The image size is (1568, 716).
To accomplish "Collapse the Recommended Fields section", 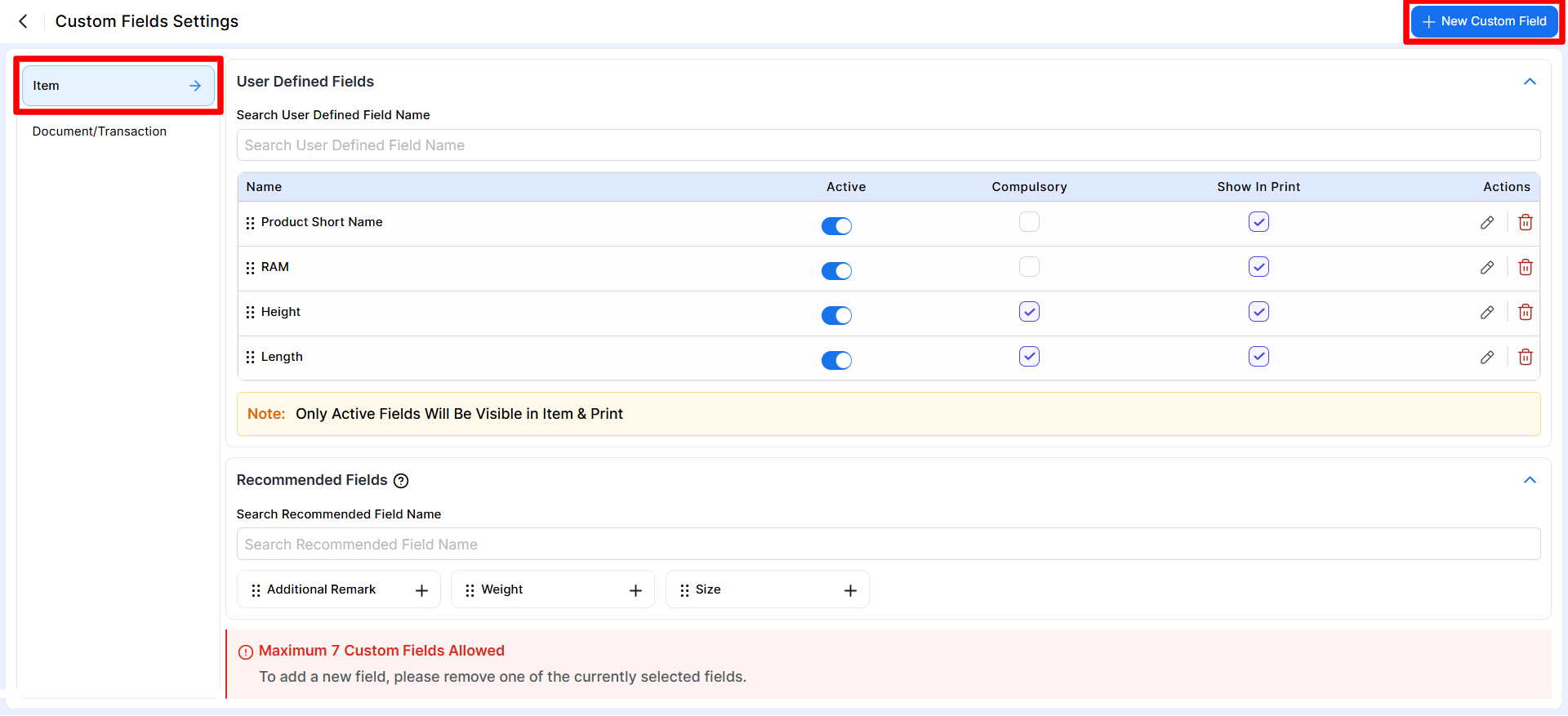I will 1530,480.
